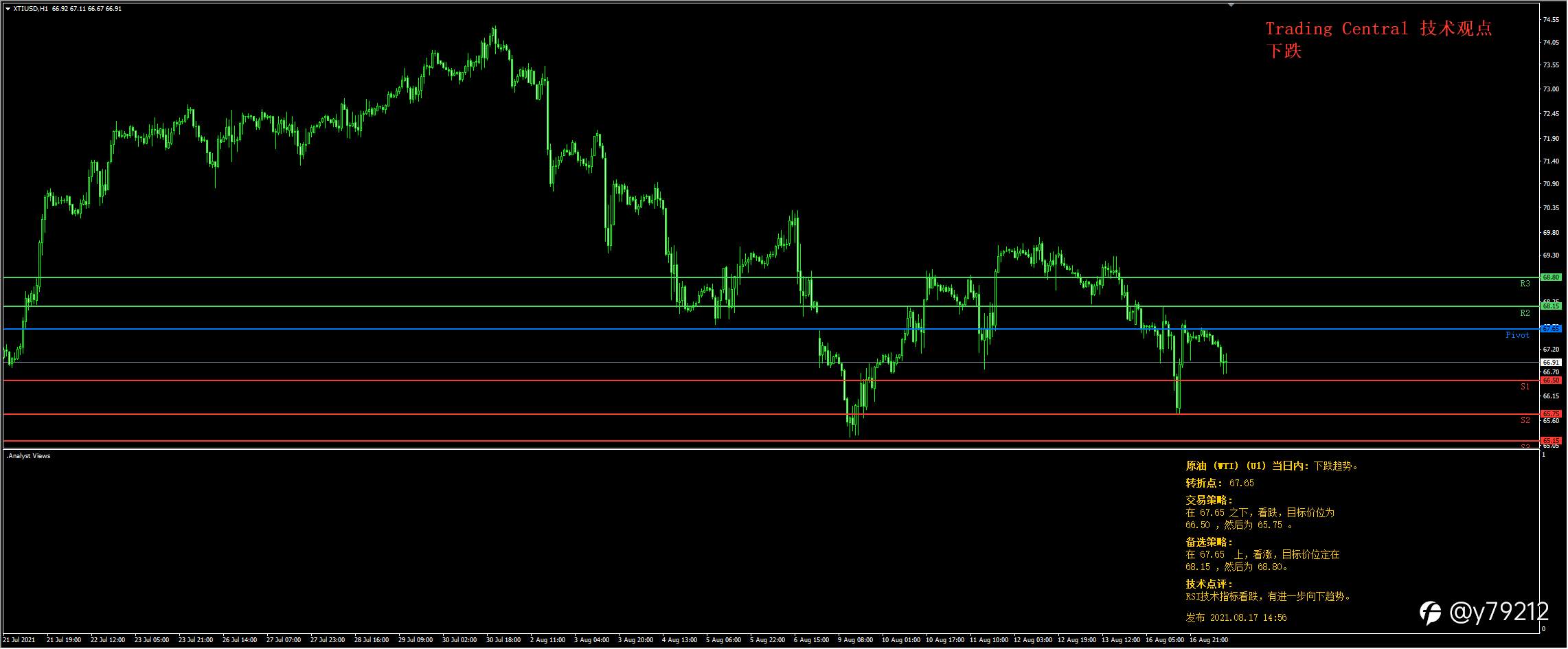Click the 9 Aug 08:00 time axis label

pos(855,640)
